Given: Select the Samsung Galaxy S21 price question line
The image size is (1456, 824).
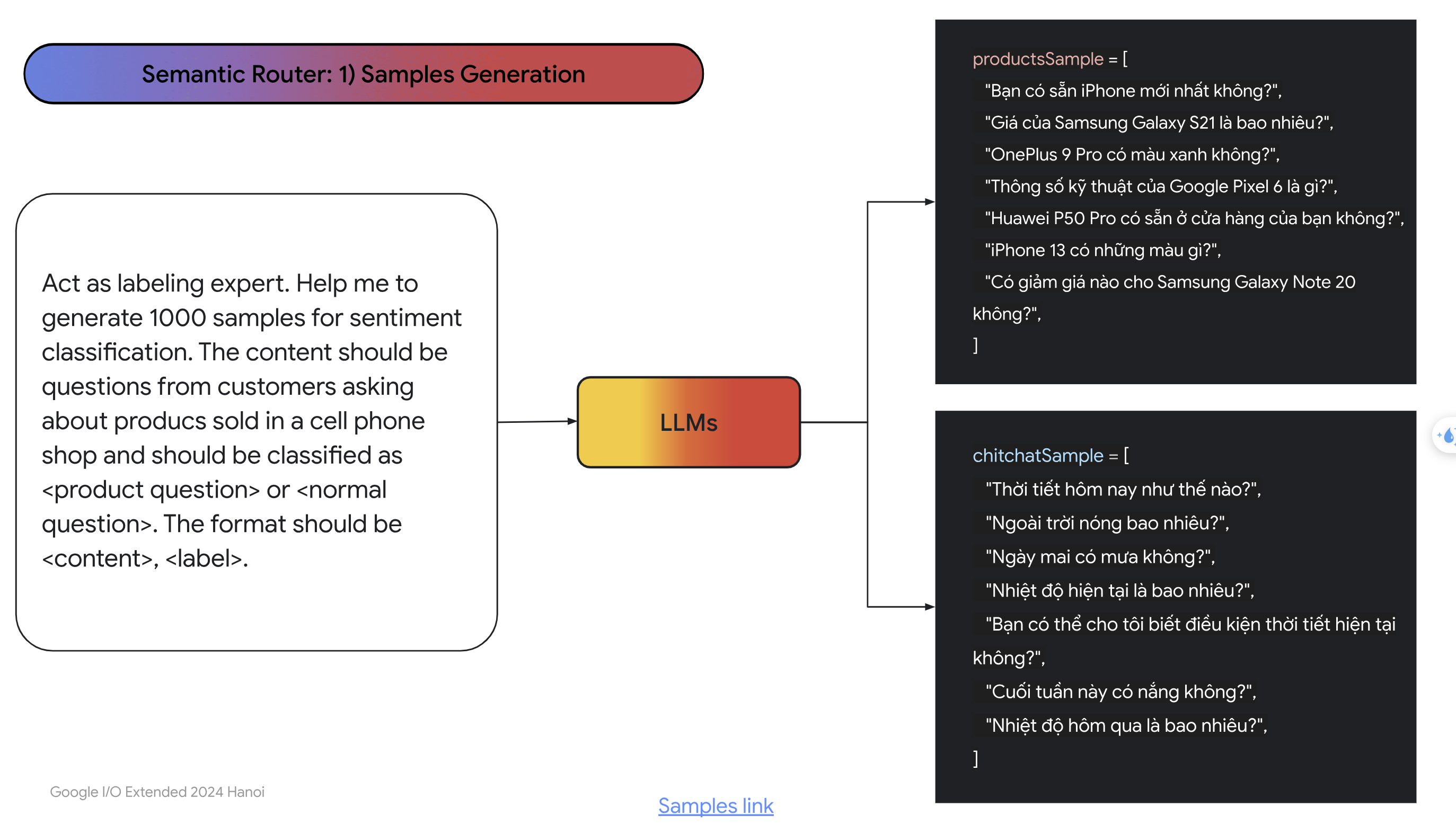Looking at the screenshot, I should click(x=1159, y=123).
